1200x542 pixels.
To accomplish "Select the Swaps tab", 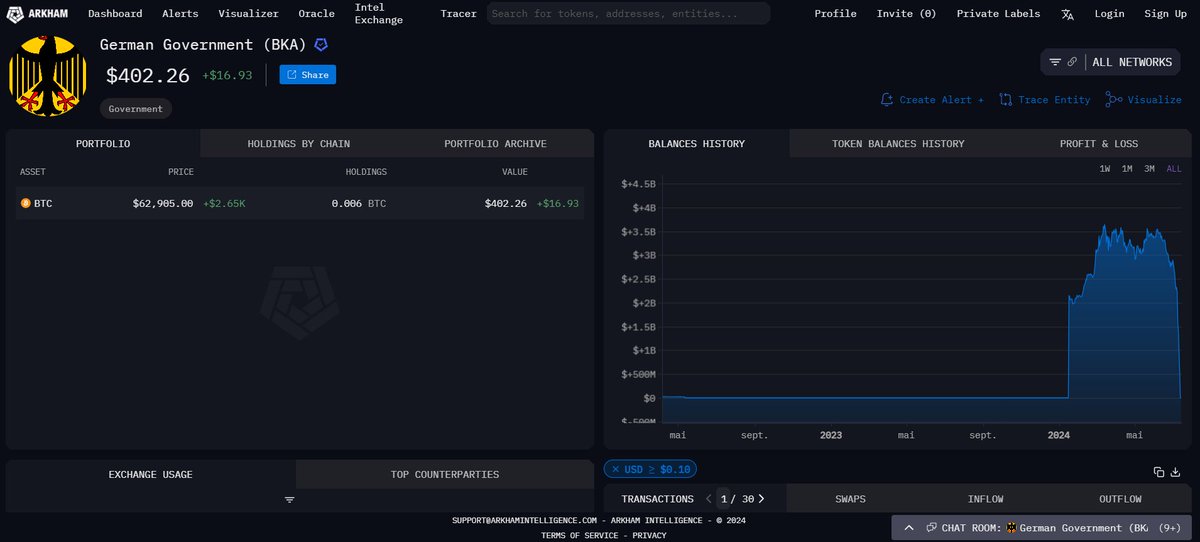I will click(x=850, y=499).
